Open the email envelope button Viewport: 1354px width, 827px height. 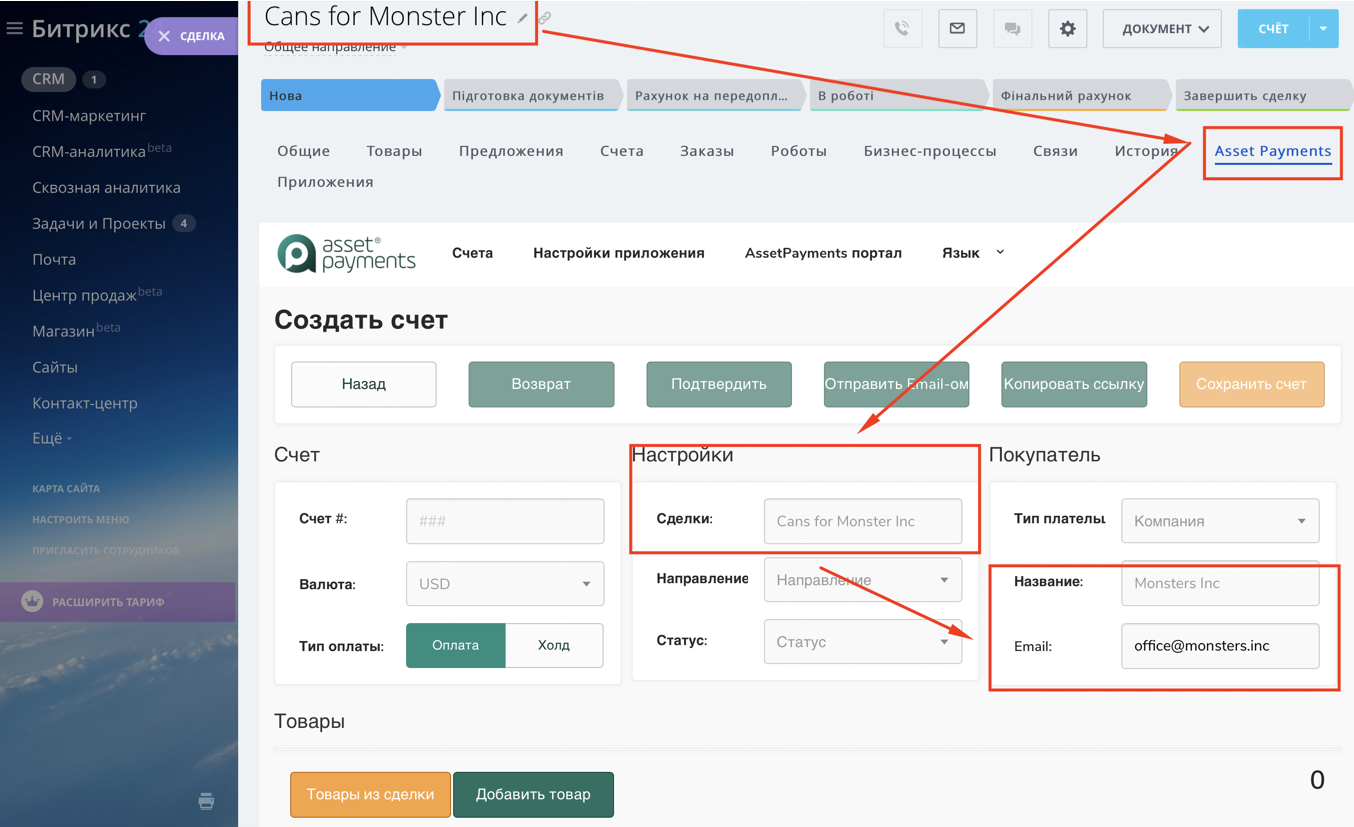[x=957, y=29]
